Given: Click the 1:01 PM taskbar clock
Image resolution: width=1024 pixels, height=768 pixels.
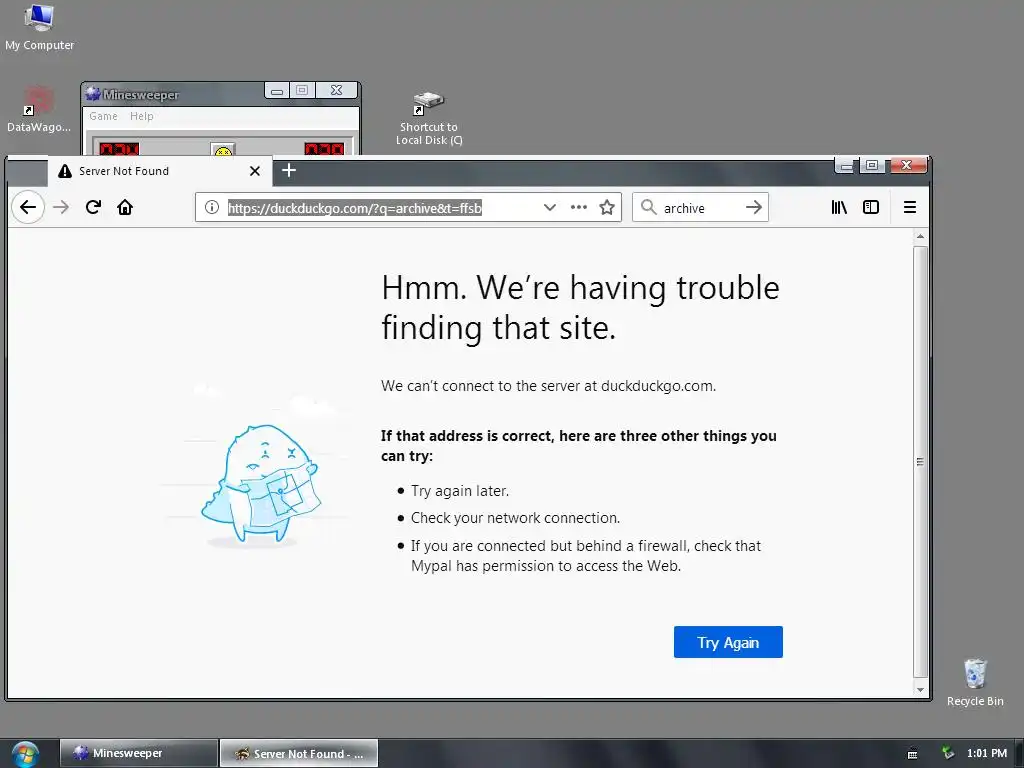Looking at the screenshot, I should (987, 753).
